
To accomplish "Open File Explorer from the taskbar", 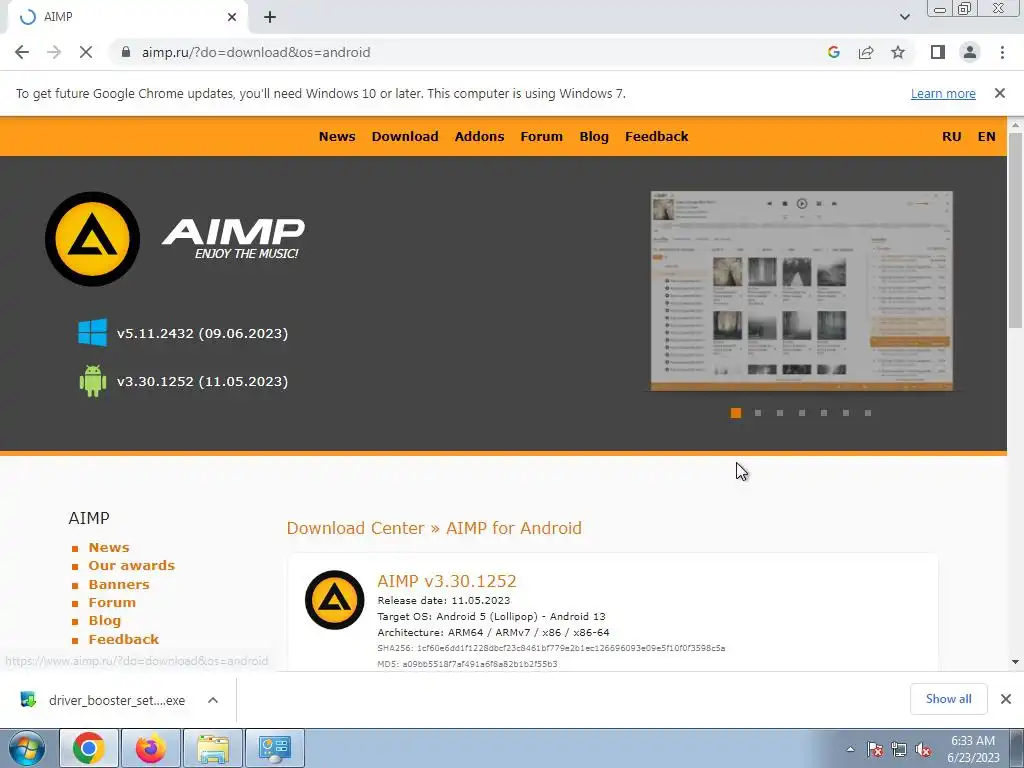I will pos(213,748).
